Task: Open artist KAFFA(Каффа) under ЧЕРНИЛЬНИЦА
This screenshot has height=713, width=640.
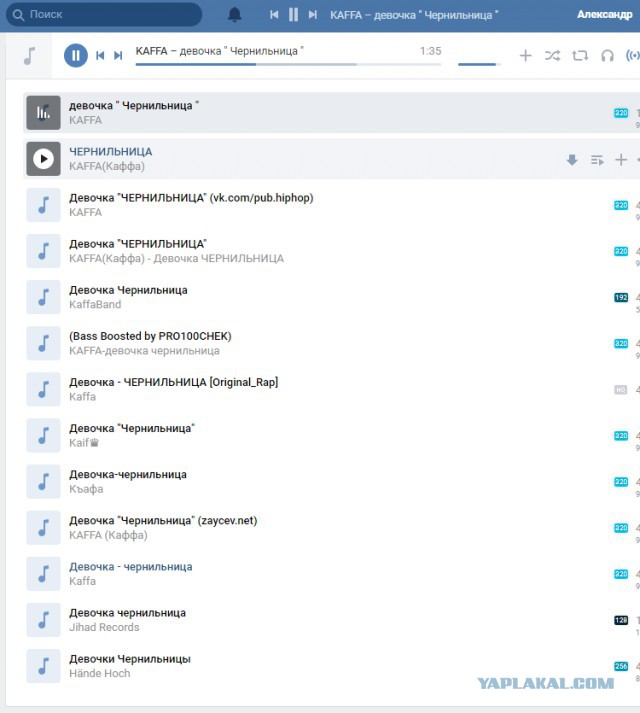Action: 107,166
